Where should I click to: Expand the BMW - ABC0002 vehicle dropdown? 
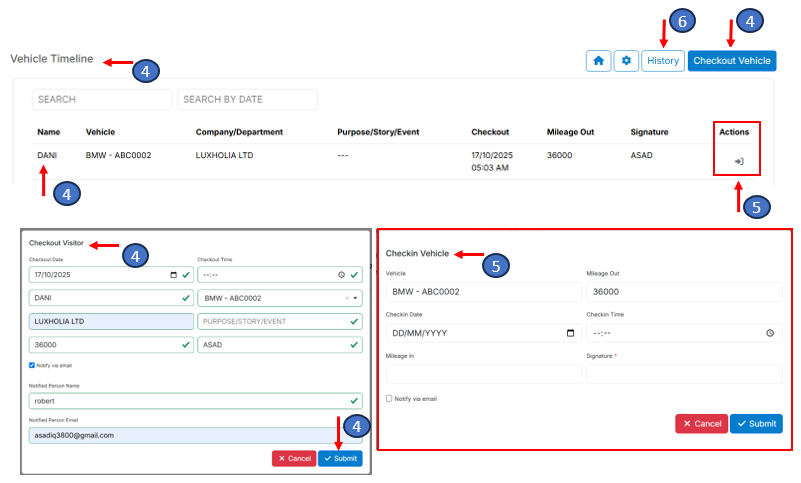(x=356, y=298)
